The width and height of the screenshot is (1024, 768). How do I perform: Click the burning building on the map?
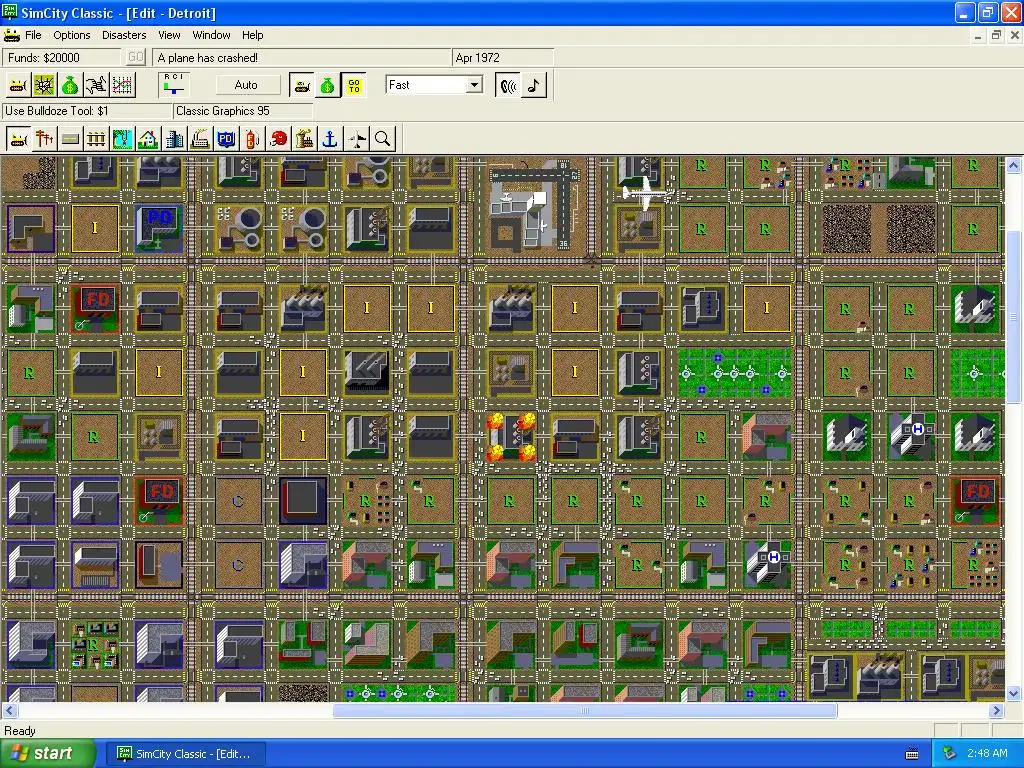(511, 436)
